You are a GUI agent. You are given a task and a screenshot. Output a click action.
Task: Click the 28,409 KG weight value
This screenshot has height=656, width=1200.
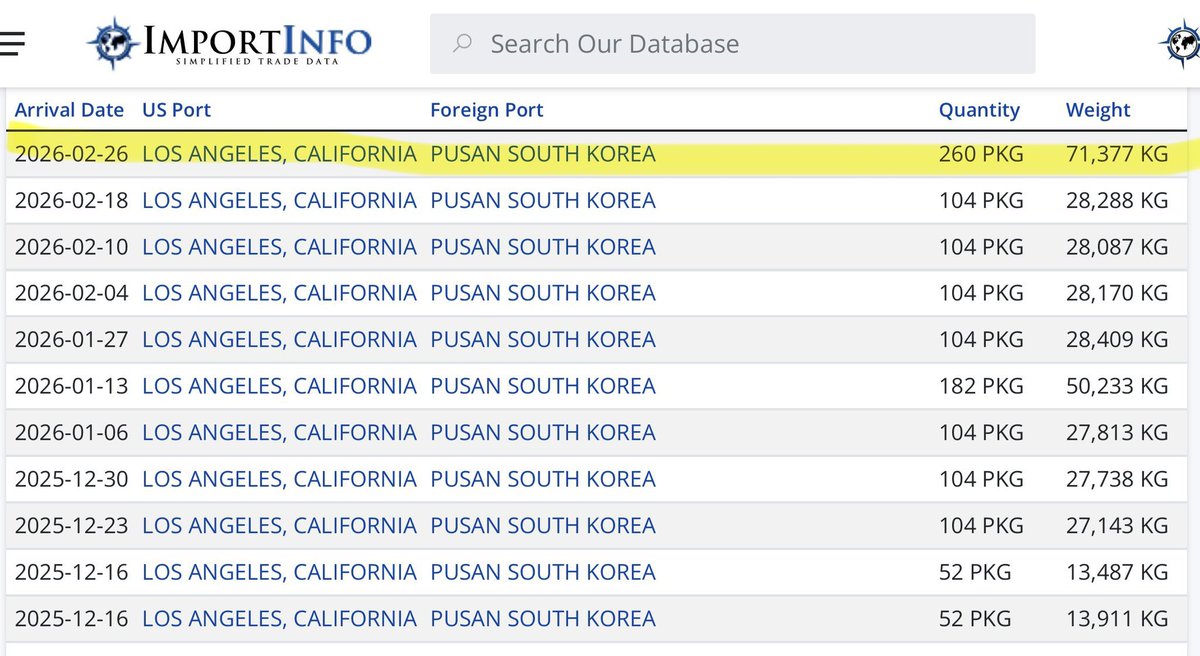(x=1117, y=339)
